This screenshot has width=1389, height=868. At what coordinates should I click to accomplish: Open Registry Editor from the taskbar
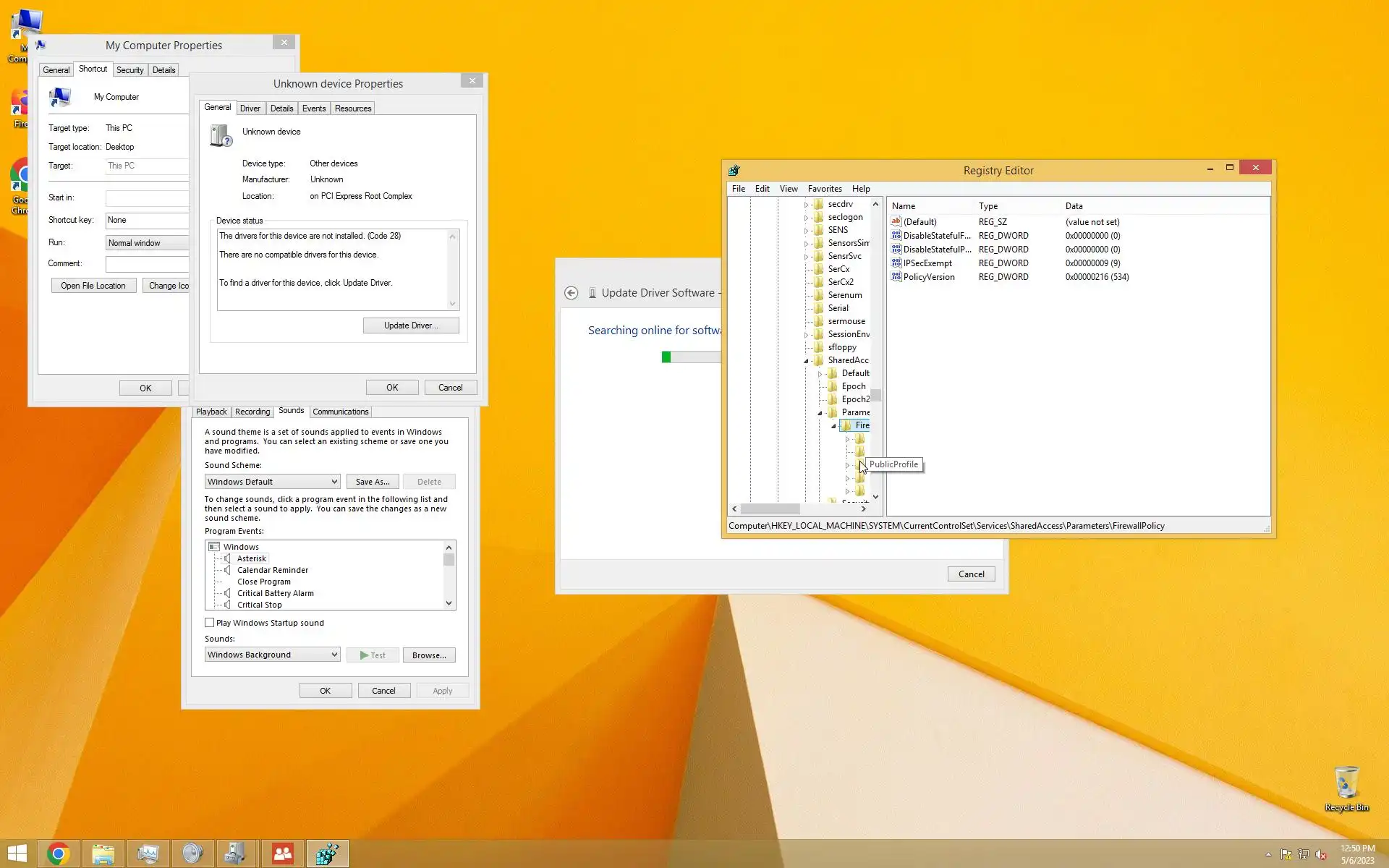327,854
